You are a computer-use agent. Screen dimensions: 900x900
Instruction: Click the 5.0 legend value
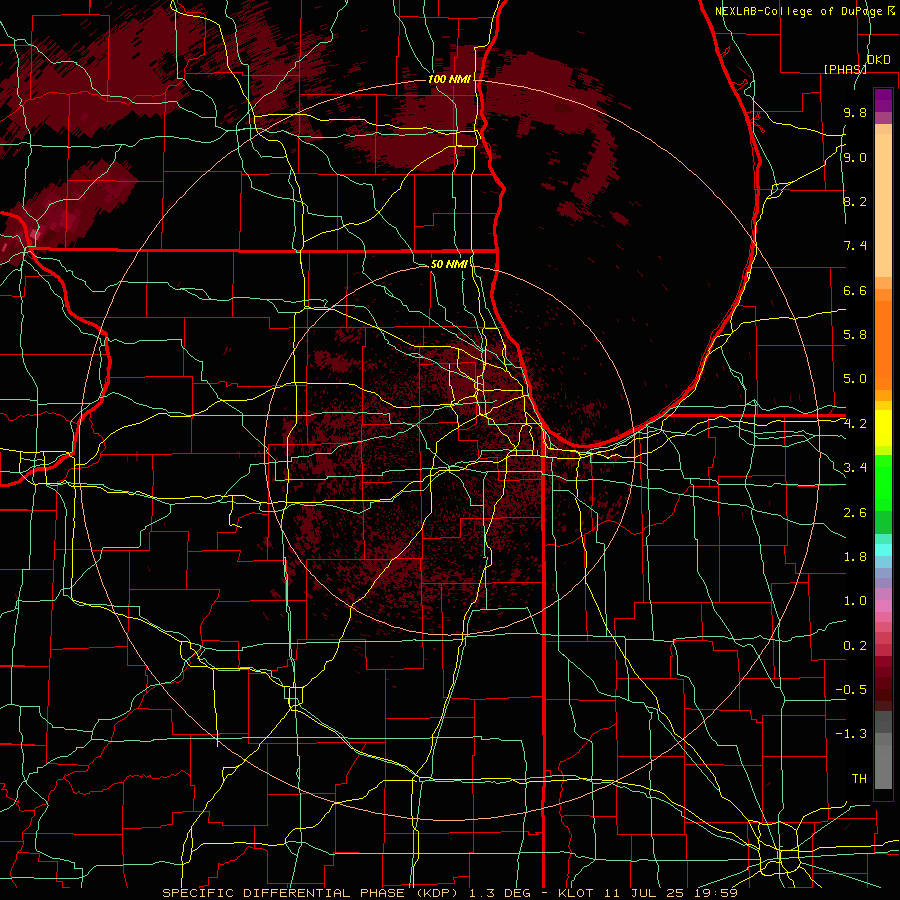click(855, 379)
